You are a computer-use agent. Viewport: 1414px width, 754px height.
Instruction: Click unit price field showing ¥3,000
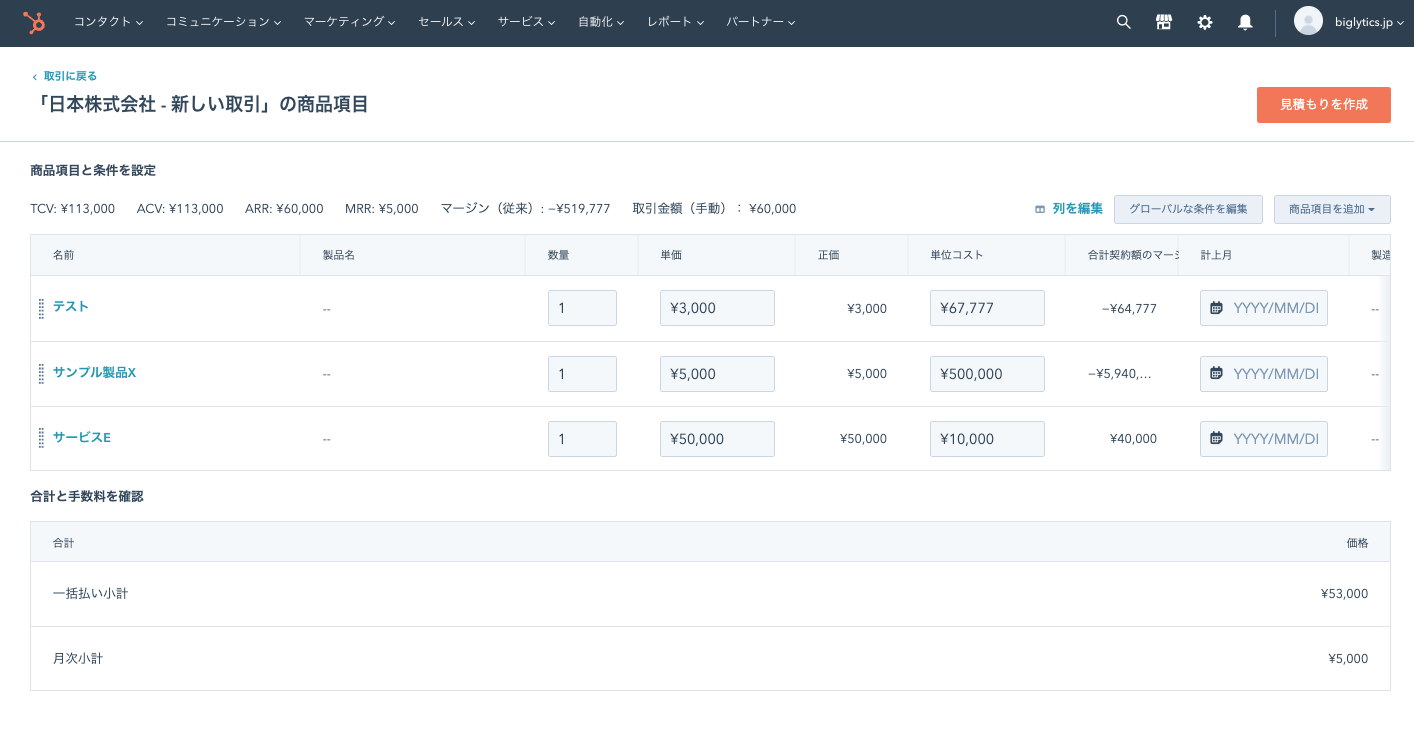(x=717, y=308)
